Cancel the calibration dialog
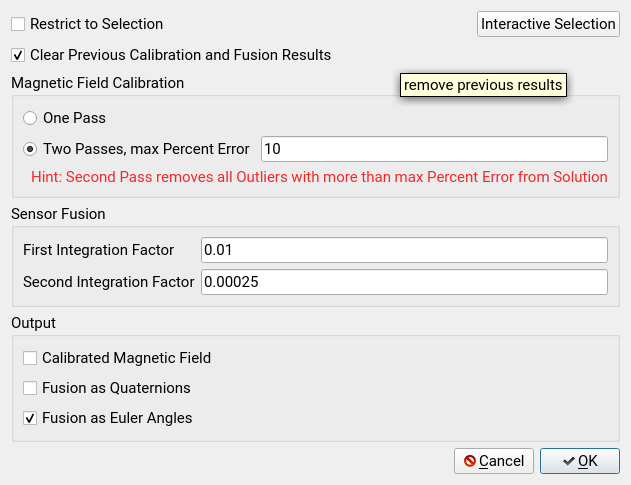 (x=494, y=461)
